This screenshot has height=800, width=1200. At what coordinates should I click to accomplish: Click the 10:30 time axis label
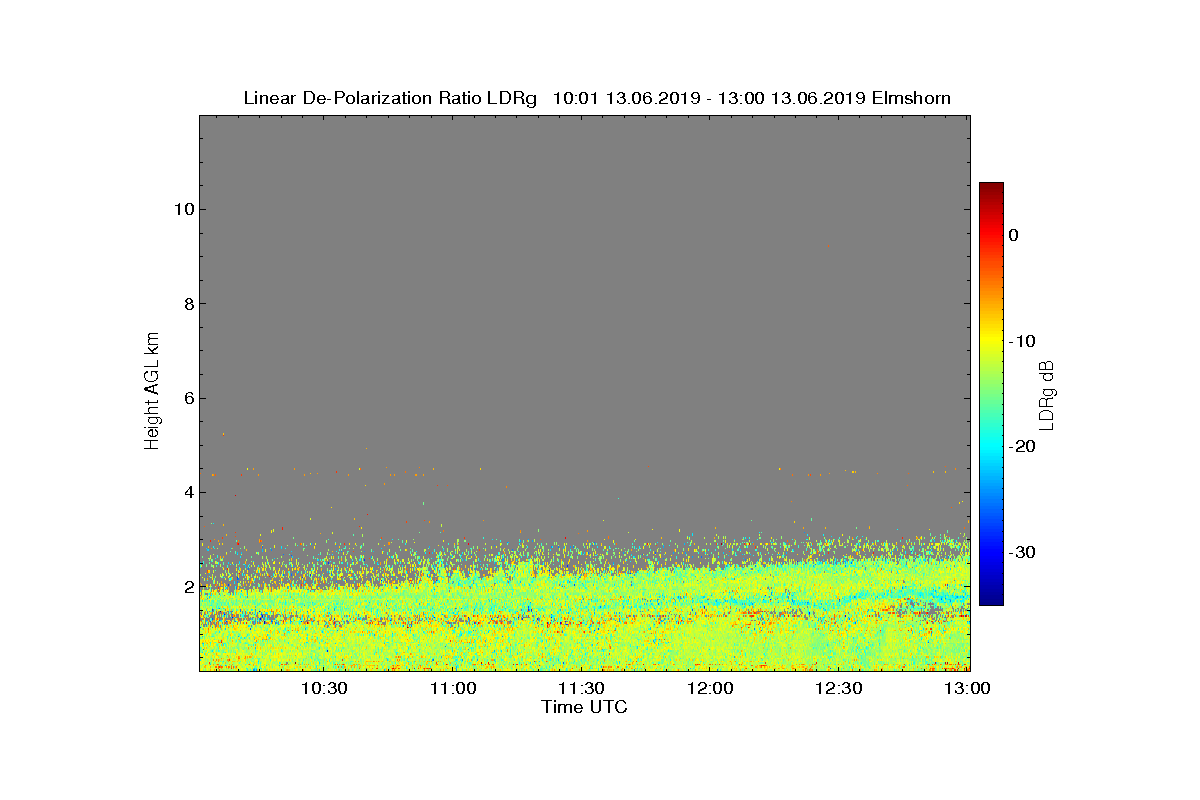[x=324, y=688]
